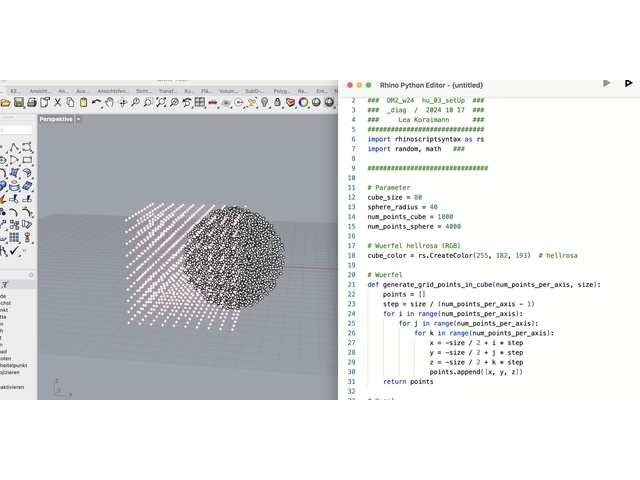Click the four viewports layout icon
Viewport: 640px width, 480px height.
[200, 102]
